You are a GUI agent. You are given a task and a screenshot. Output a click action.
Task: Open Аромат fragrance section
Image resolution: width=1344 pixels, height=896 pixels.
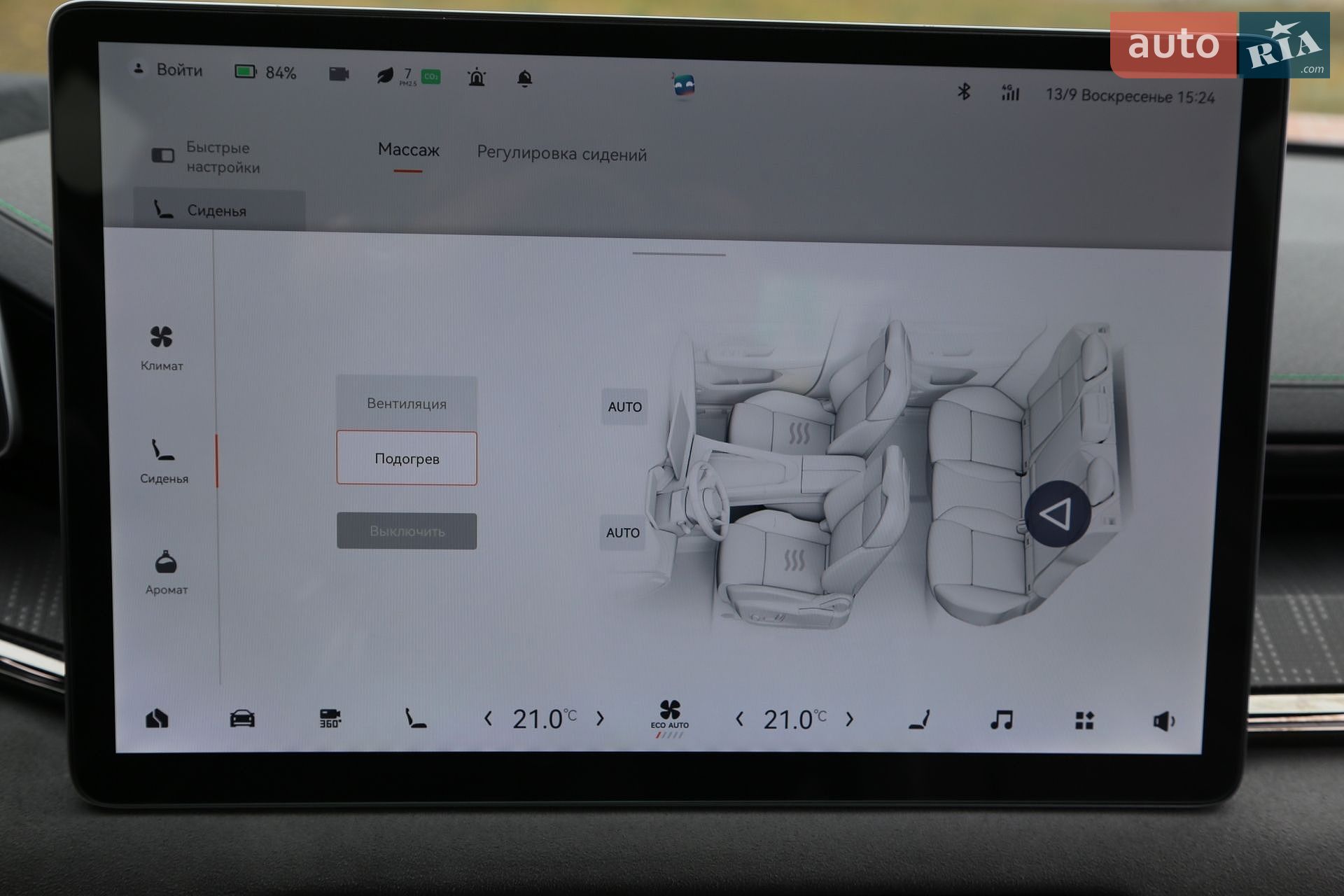166,573
